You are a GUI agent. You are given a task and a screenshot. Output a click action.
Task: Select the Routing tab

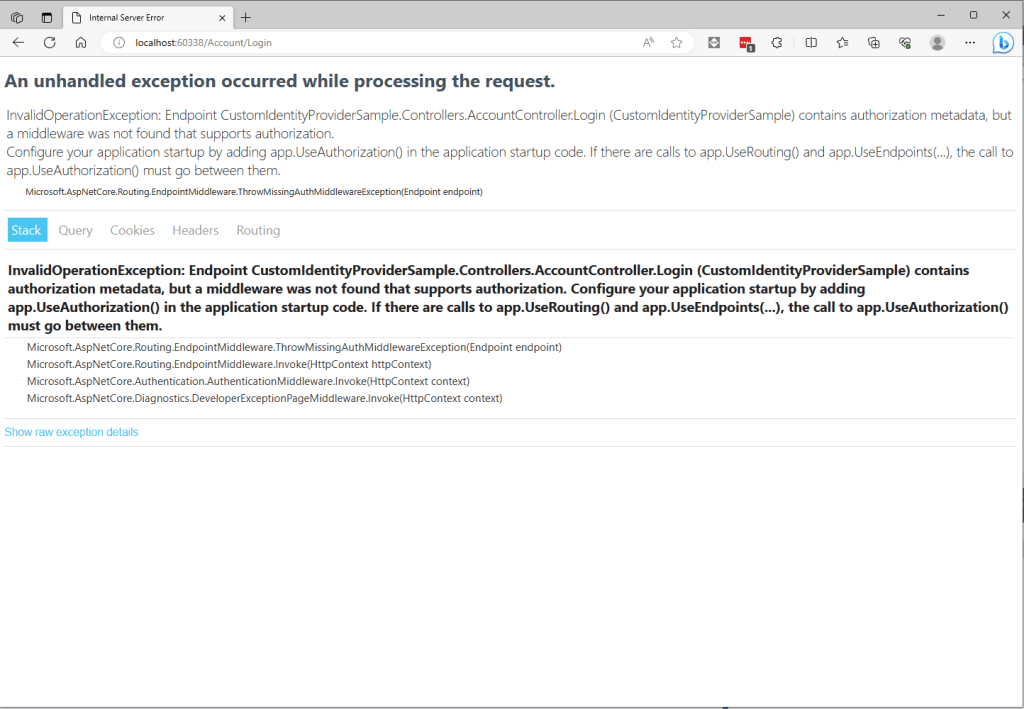tap(258, 230)
